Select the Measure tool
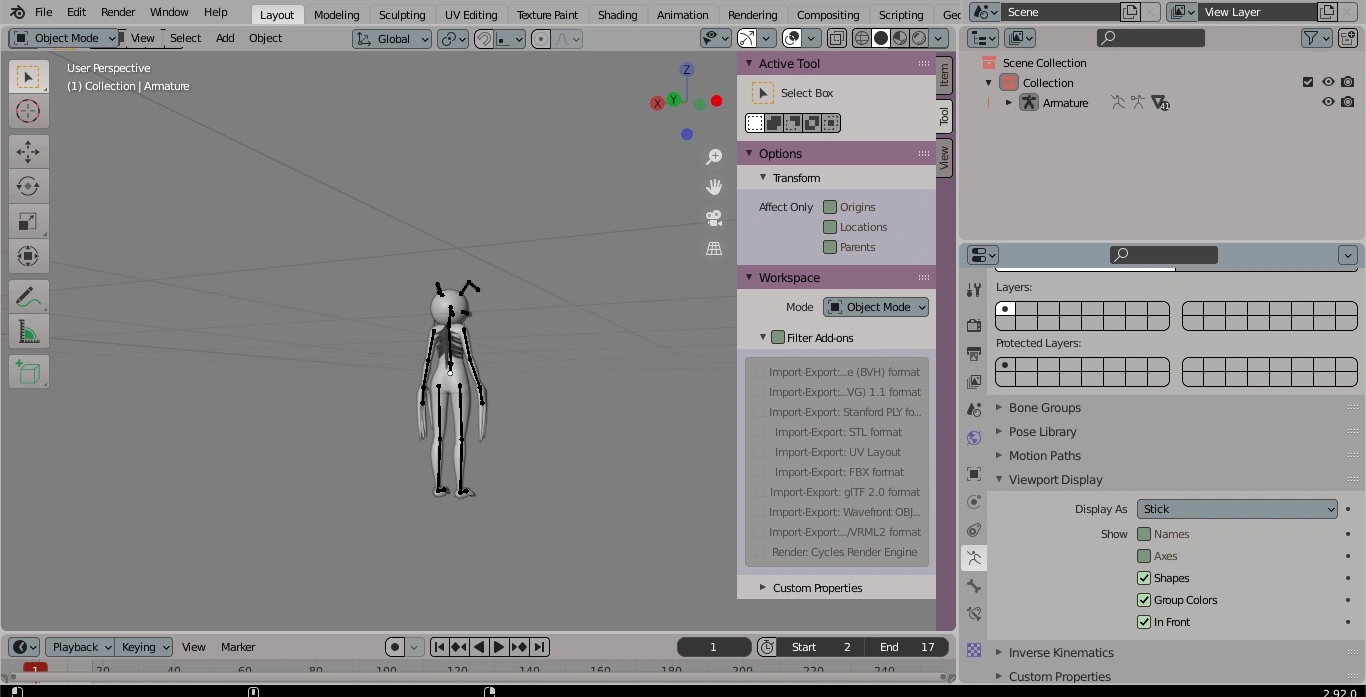1366x697 pixels. click(x=28, y=332)
